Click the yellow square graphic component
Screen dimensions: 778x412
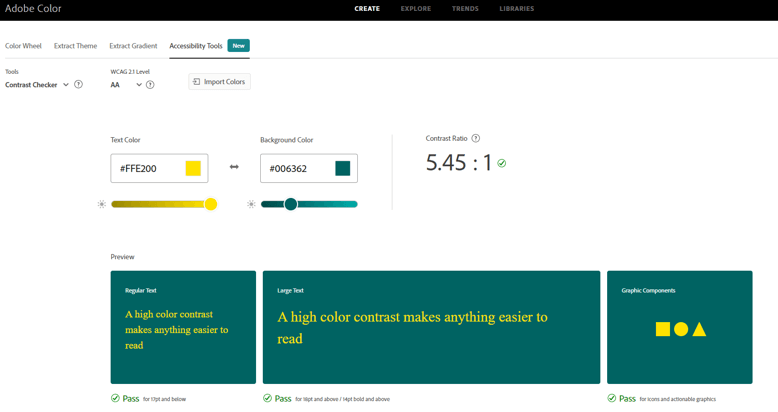coord(663,329)
